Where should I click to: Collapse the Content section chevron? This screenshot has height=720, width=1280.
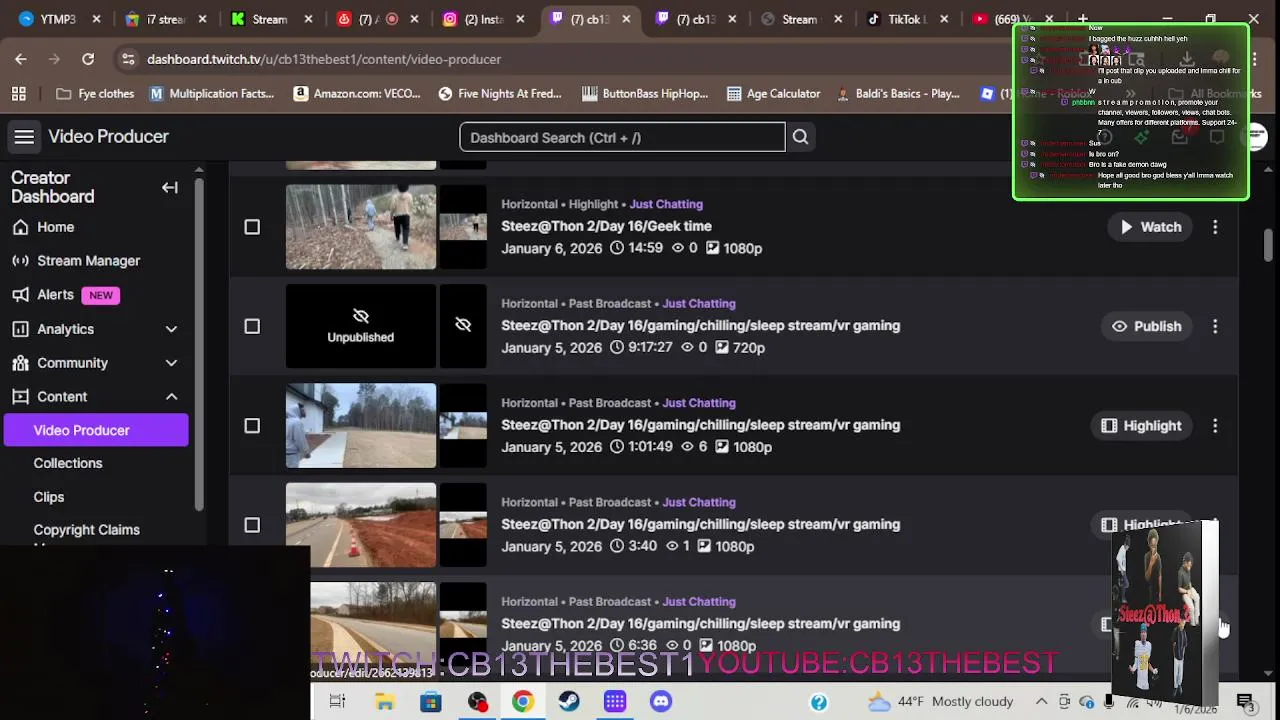(x=171, y=397)
